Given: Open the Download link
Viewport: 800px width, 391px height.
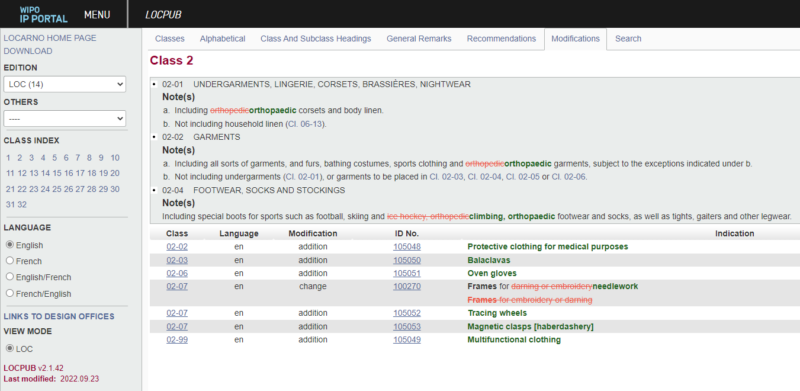Looking at the screenshot, I should click(x=28, y=51).
